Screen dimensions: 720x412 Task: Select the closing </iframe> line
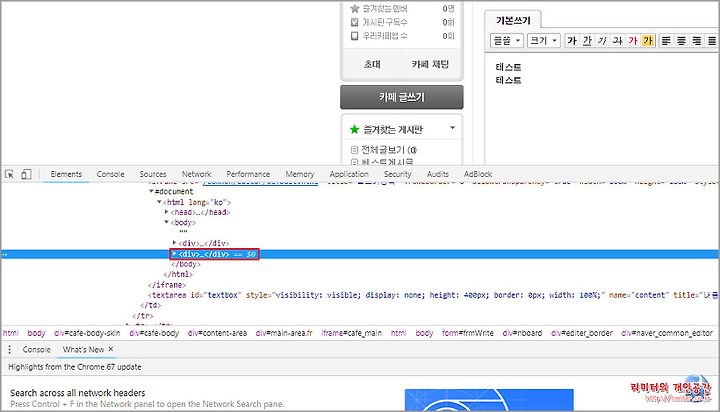(167, 285)
